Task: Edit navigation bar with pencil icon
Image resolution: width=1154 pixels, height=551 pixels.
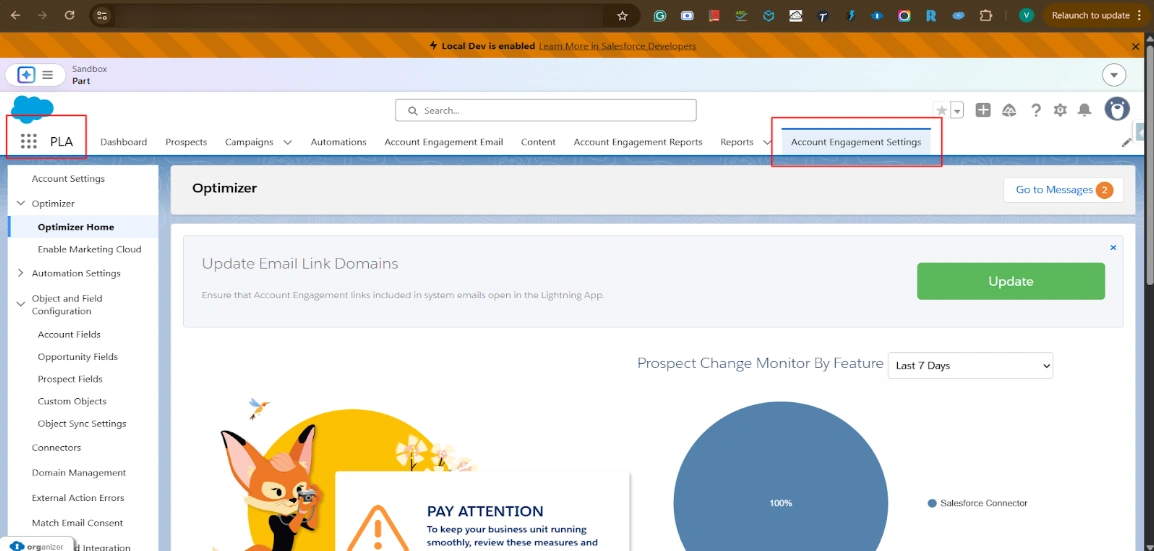Action: (1126, 143)
